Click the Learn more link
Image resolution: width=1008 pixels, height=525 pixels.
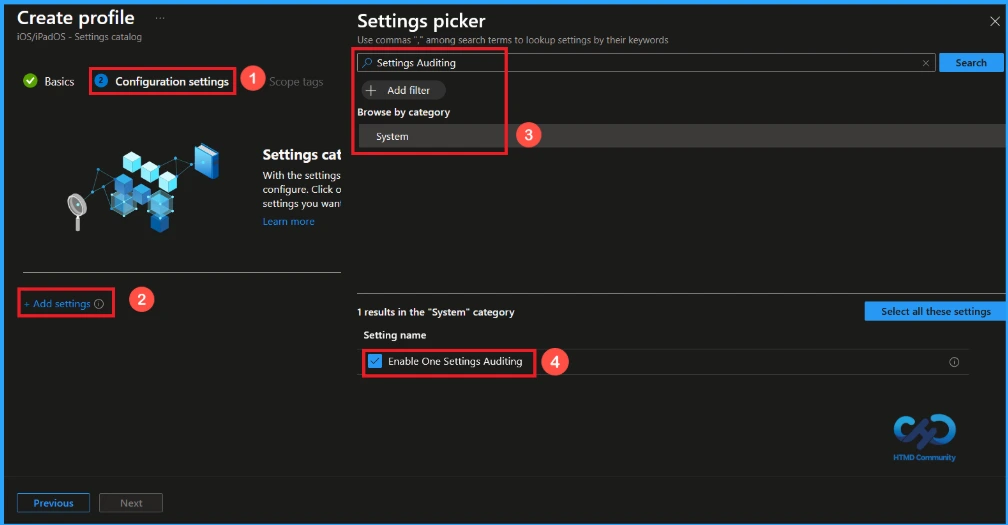coord(288,221)
